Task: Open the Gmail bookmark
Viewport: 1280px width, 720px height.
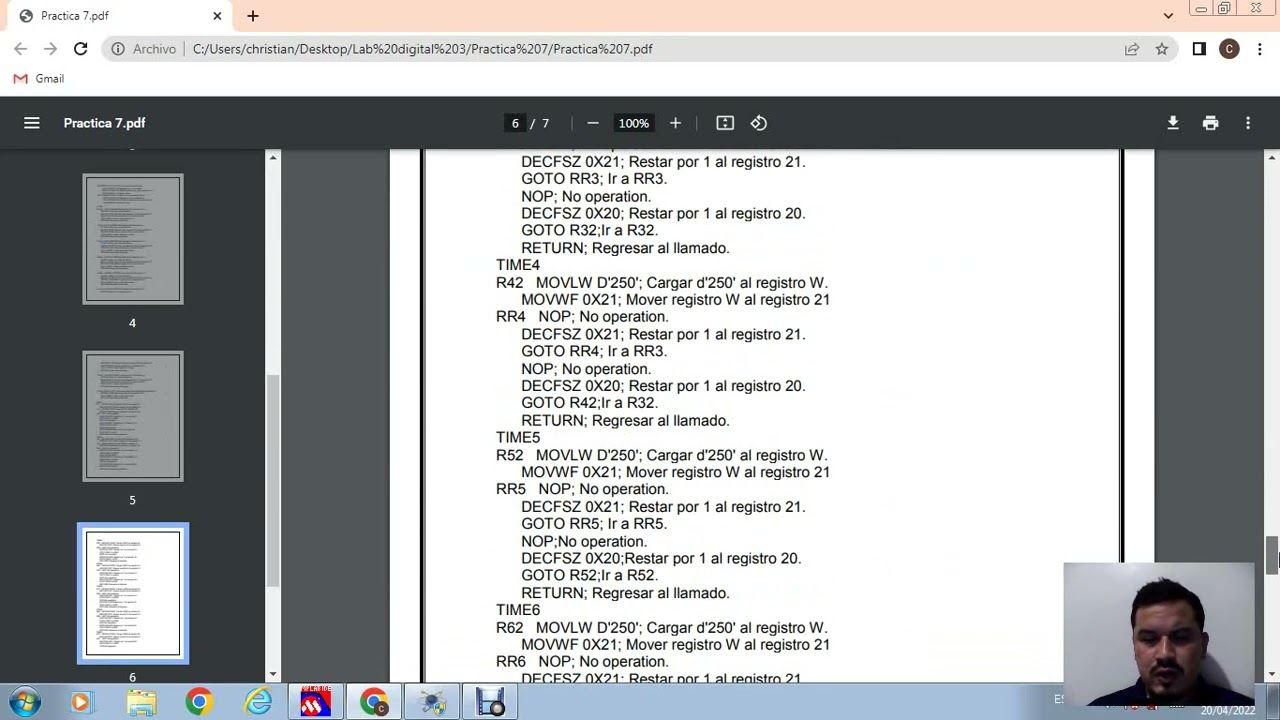Action: pyautogui.click(x=39, y=79)
